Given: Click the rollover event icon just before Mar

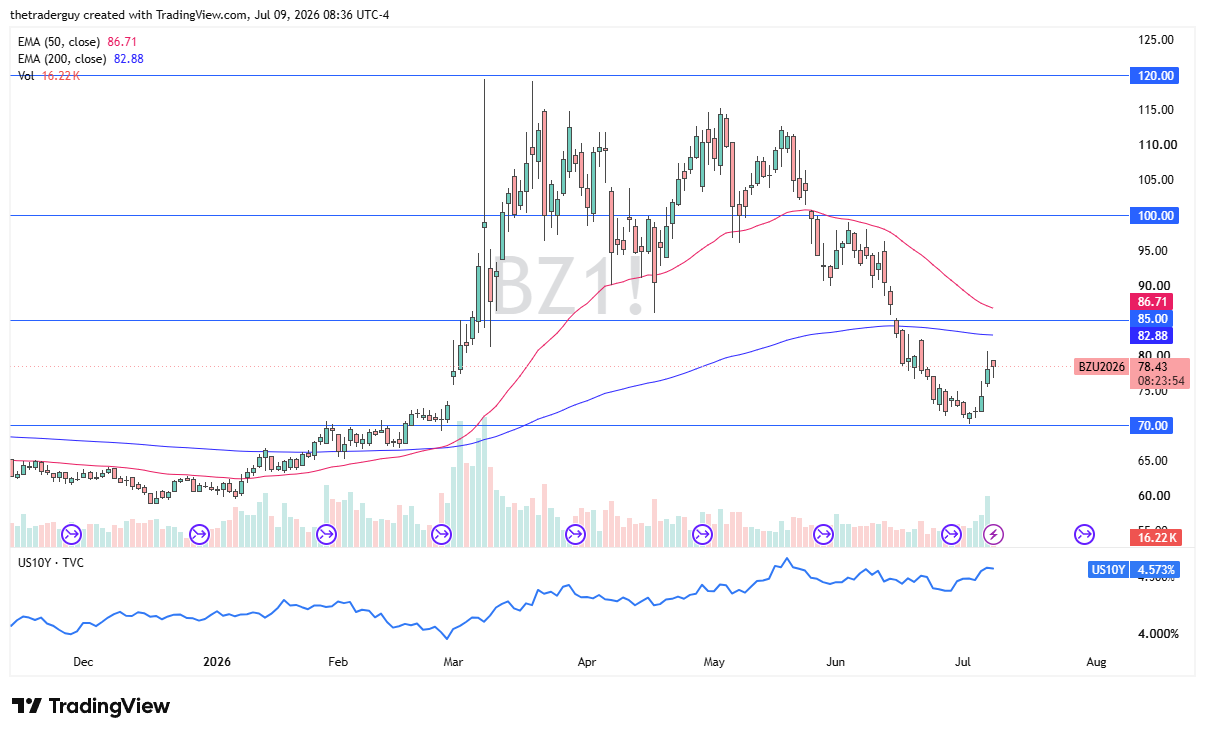Looking at the screenshot, I should 441,535.
